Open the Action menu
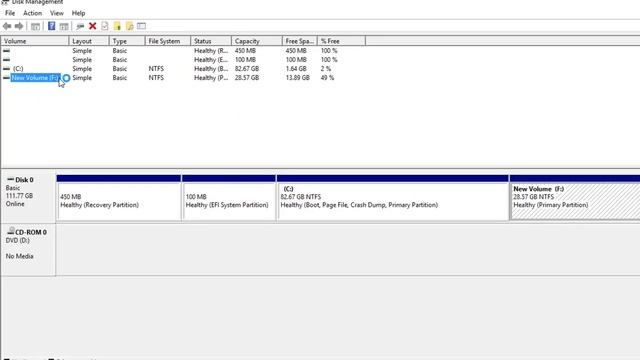Viewport: 640px width, 360px height. coord(32,13)
